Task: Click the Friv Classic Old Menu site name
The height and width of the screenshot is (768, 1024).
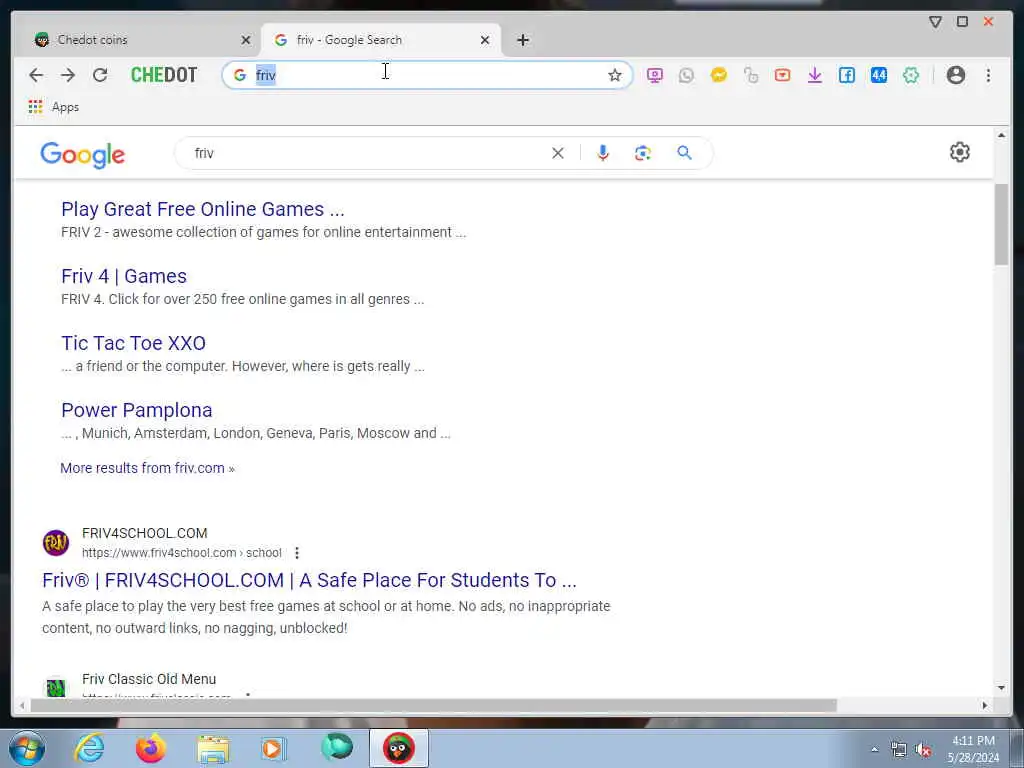Action: coord(149,679)
